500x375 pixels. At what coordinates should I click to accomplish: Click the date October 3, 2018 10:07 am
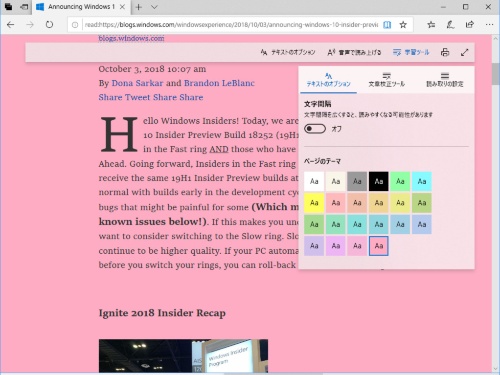tap(152, 69)
